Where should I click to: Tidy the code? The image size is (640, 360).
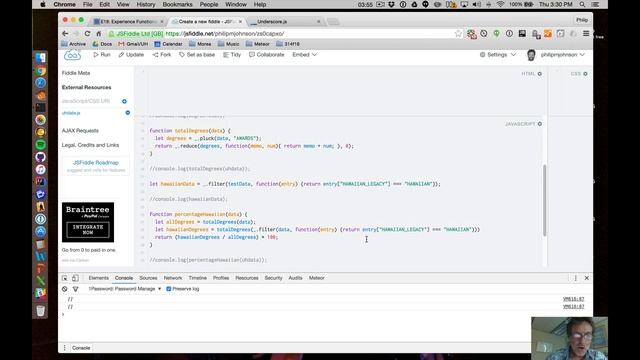click(232, 55)
